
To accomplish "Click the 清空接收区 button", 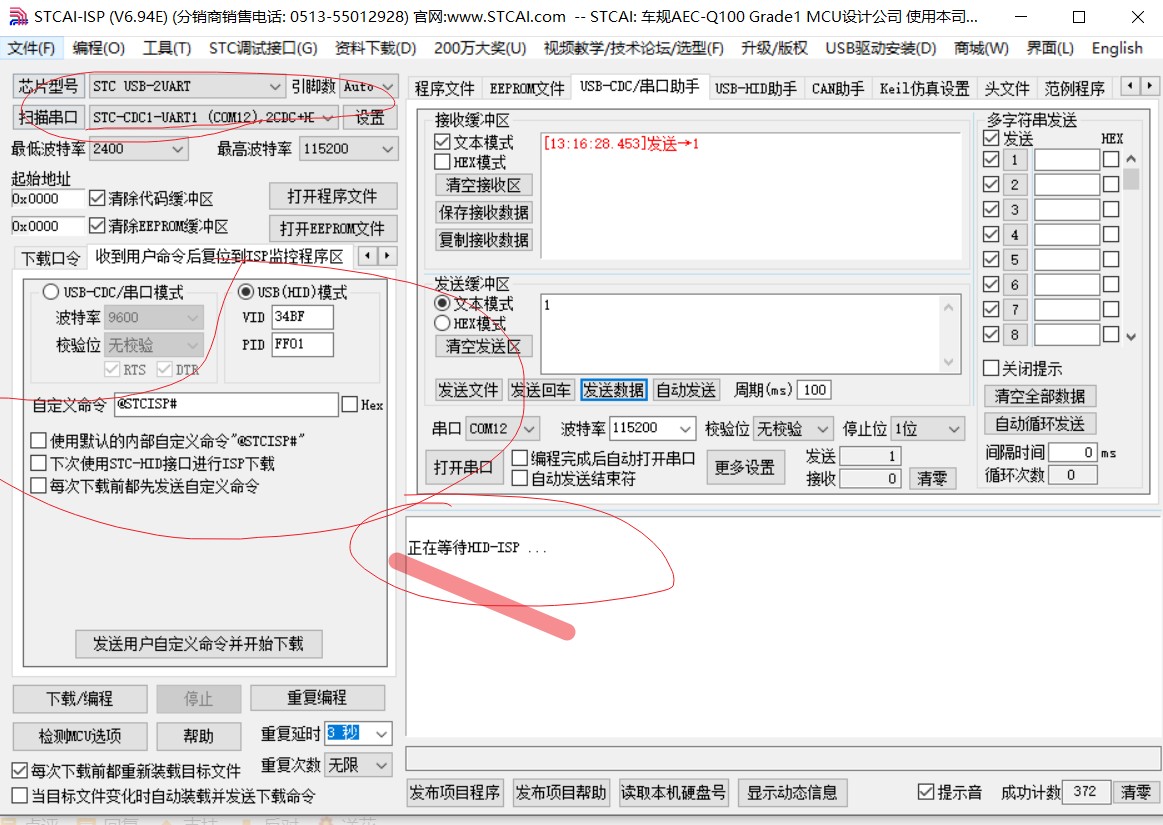I will [x=484, y=185].
